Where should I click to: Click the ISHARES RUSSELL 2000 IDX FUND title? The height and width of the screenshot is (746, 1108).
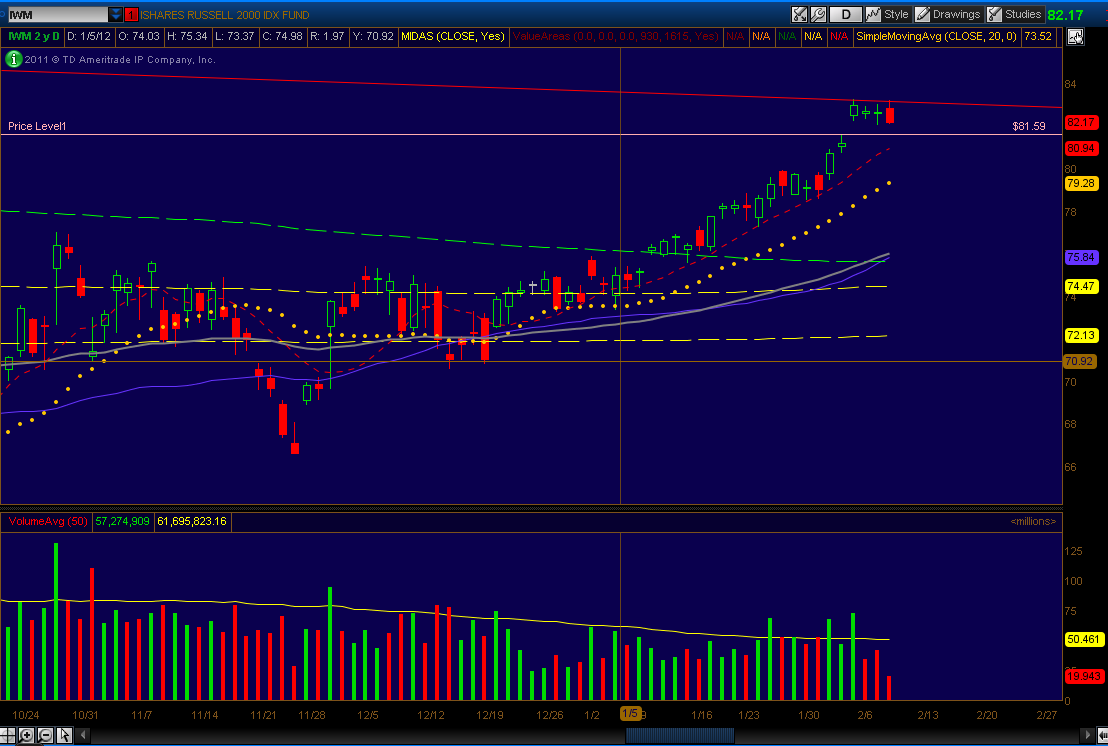pyautogui.click(x=225, y=14)
